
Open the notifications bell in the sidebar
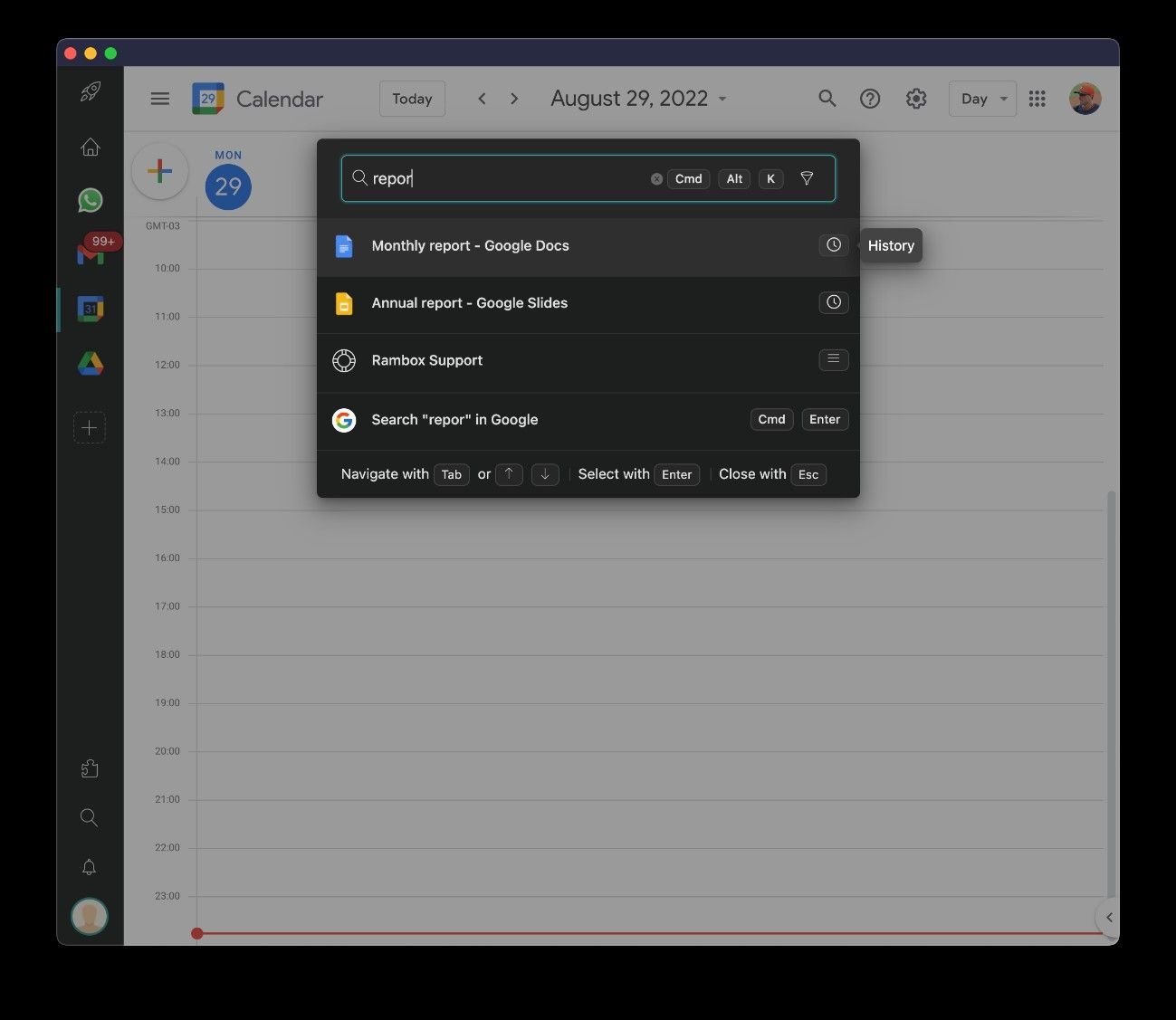click(x=90, y=867)
